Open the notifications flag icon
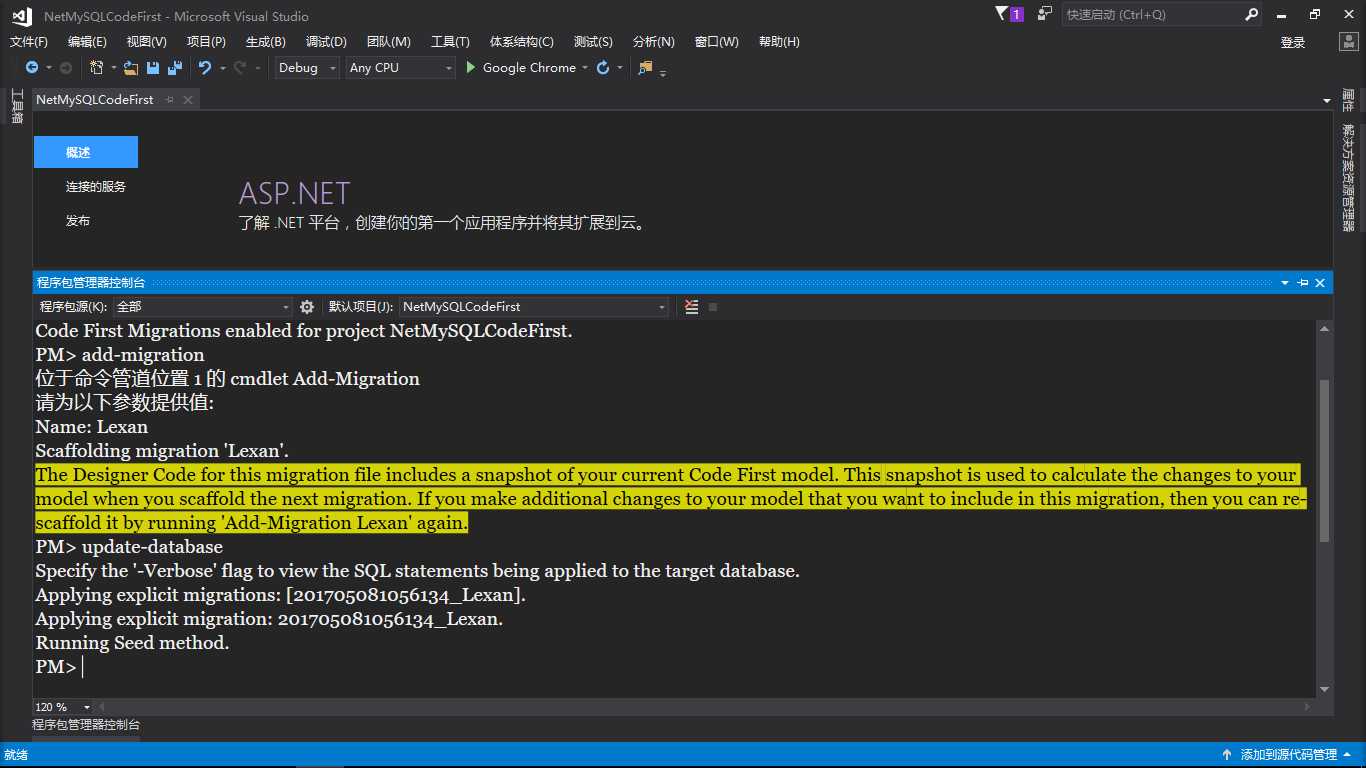 1003,14
